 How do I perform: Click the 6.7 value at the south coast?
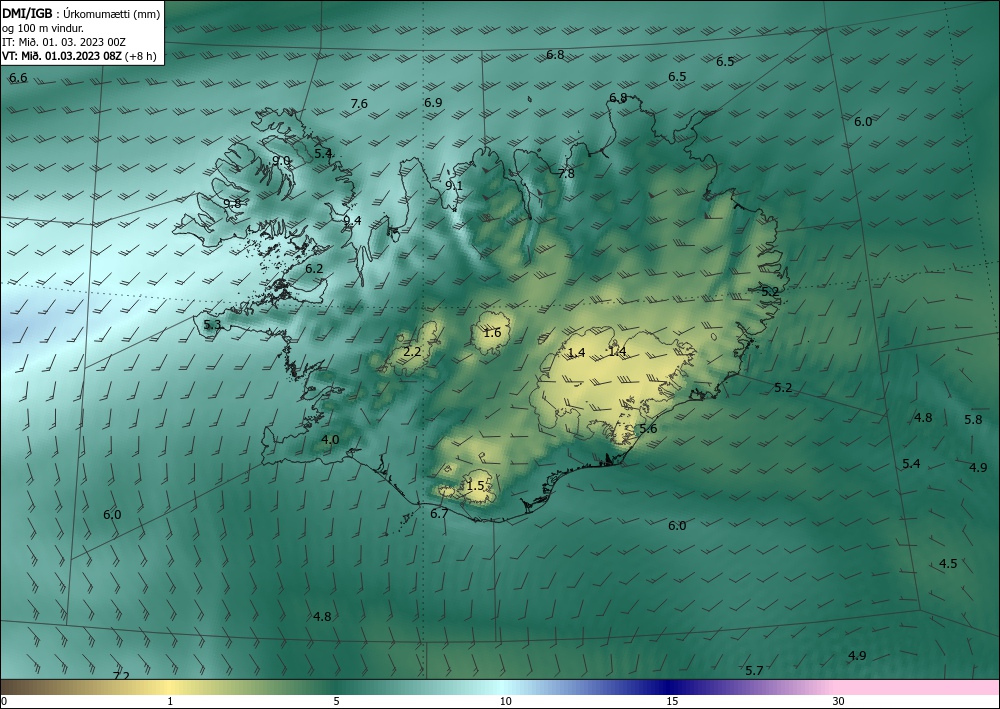[x=439, y=513]
